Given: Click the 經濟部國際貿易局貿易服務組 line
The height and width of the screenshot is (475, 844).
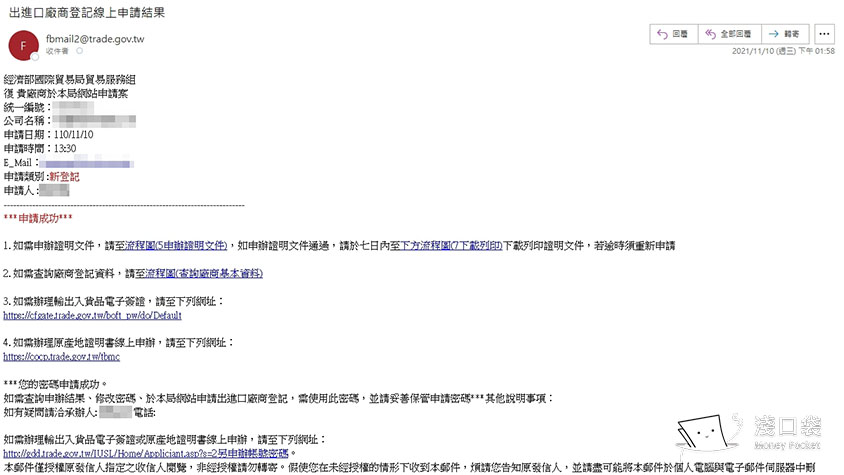Looking at the screenshot, I should [x=69, y=80].
